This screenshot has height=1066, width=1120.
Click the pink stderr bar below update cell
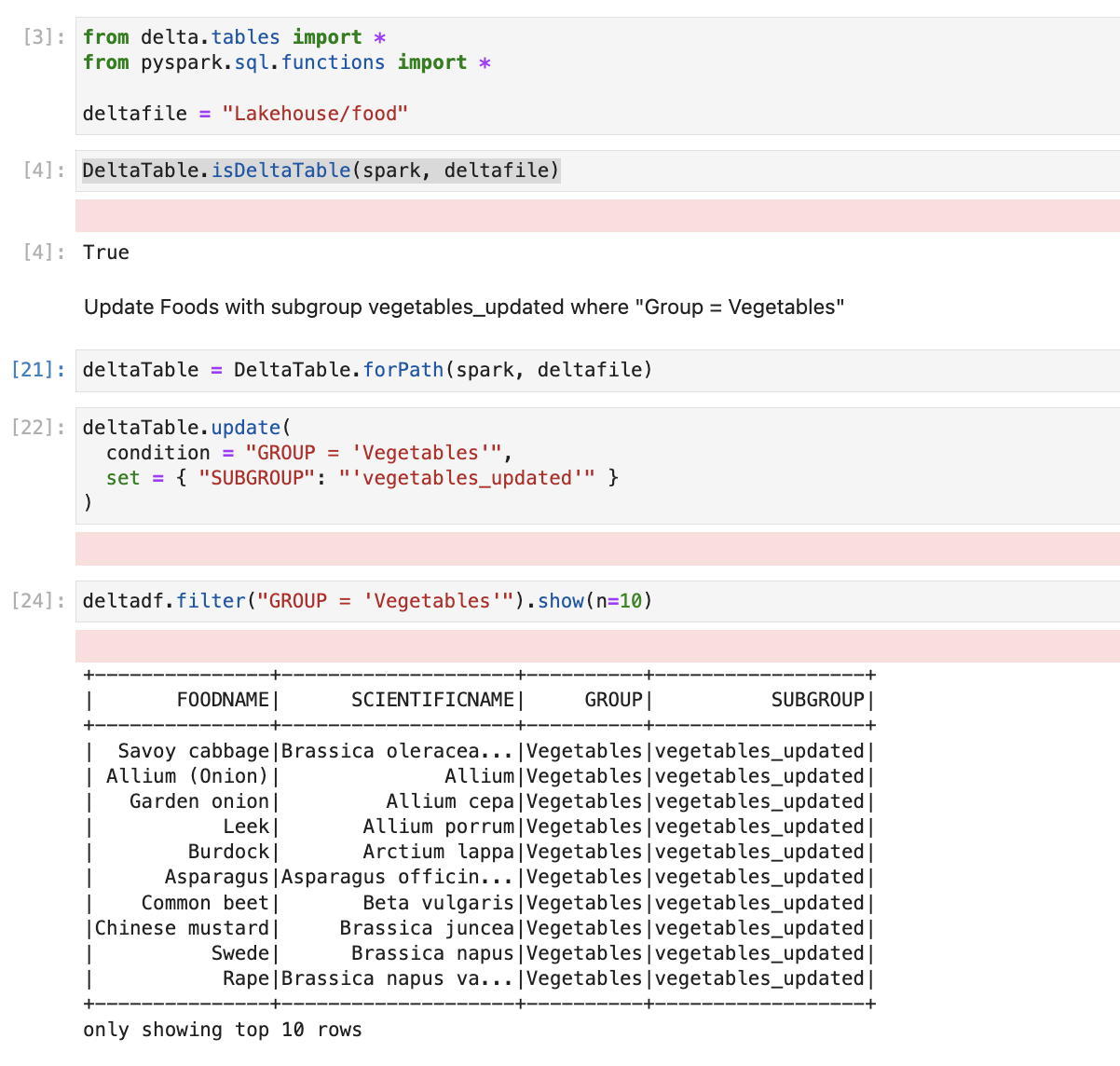tap(596, 549)
